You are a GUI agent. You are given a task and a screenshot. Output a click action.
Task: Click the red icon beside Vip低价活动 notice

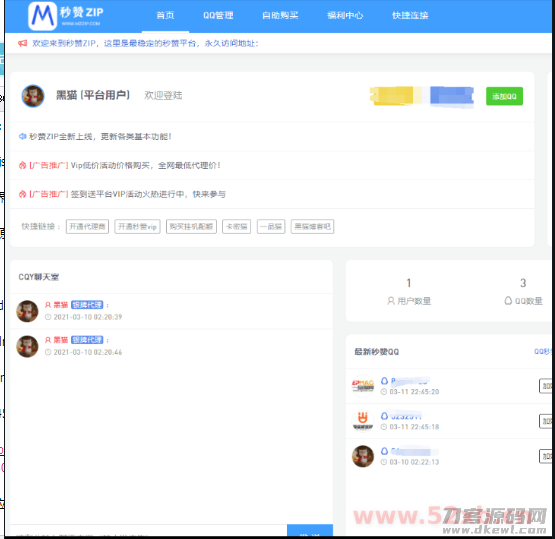pyautogui.click(x=23, y=165)
